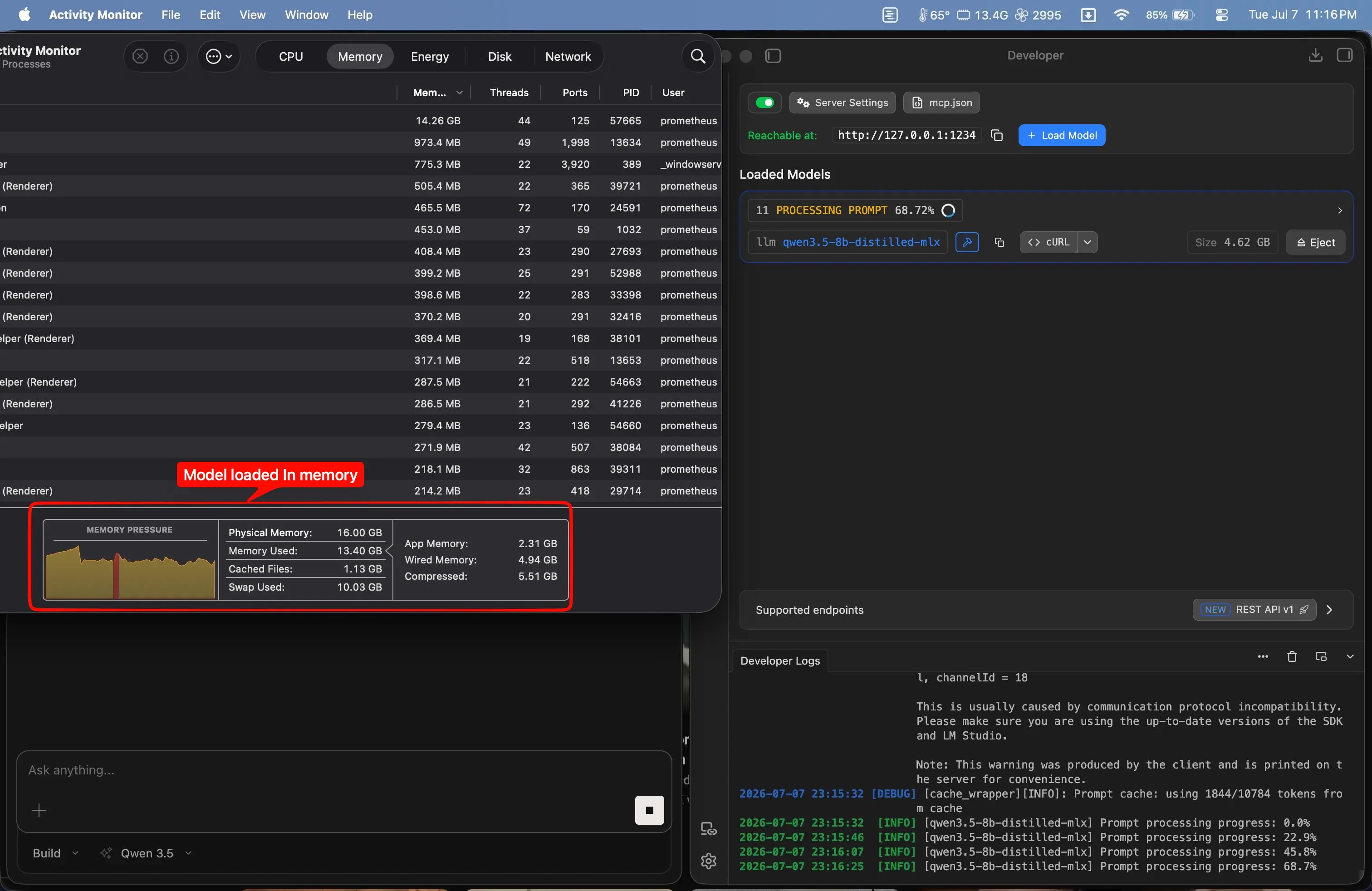Open the Qwen 3.5 model selector

point(146,853)
